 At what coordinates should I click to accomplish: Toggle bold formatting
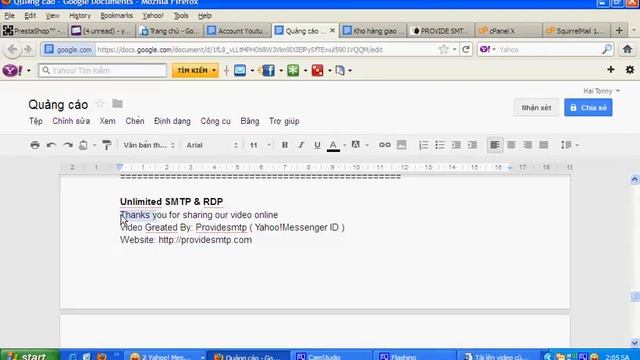click(285, 145)
